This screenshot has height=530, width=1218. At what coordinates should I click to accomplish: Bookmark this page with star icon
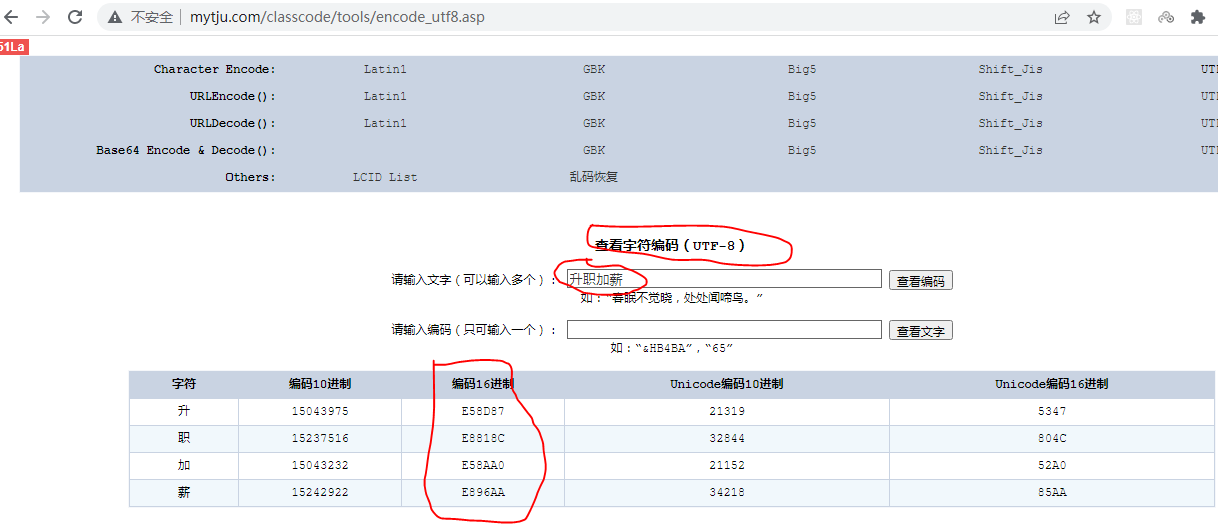tap(1094, 17)
